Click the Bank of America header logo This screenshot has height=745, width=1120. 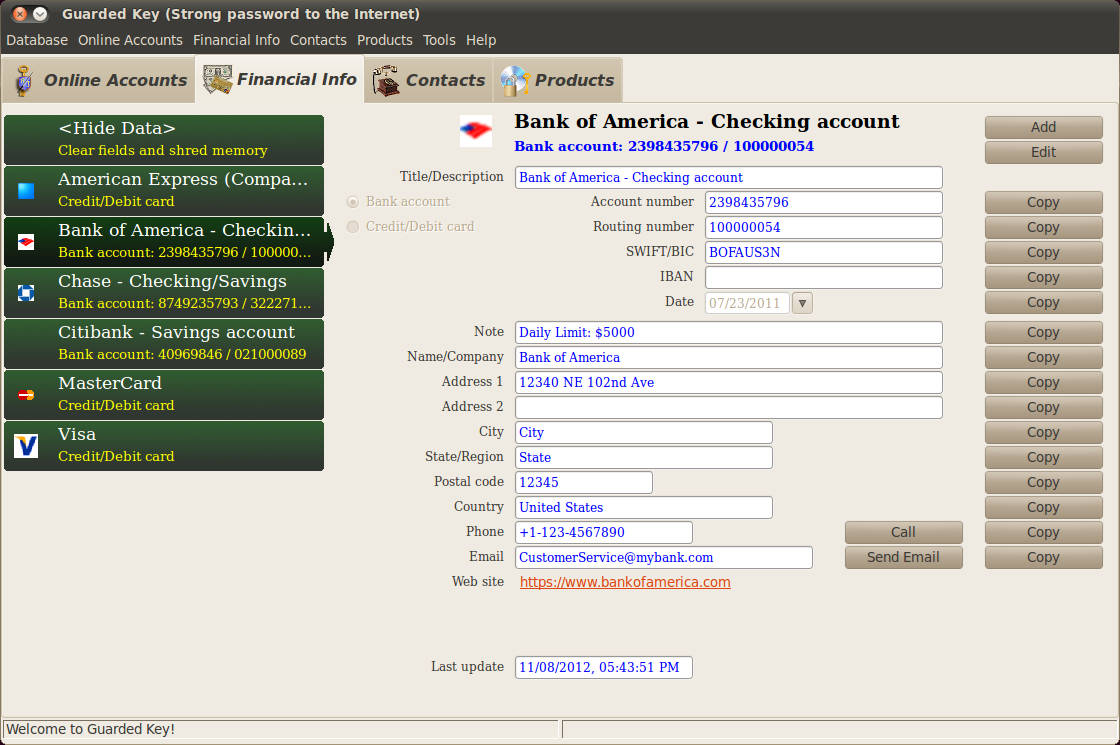click(476, 131)
